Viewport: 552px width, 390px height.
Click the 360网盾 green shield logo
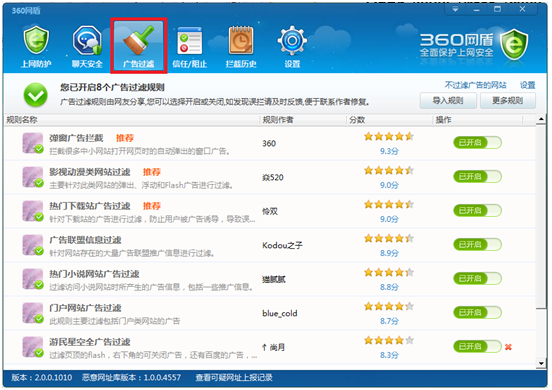pos(514,45)
